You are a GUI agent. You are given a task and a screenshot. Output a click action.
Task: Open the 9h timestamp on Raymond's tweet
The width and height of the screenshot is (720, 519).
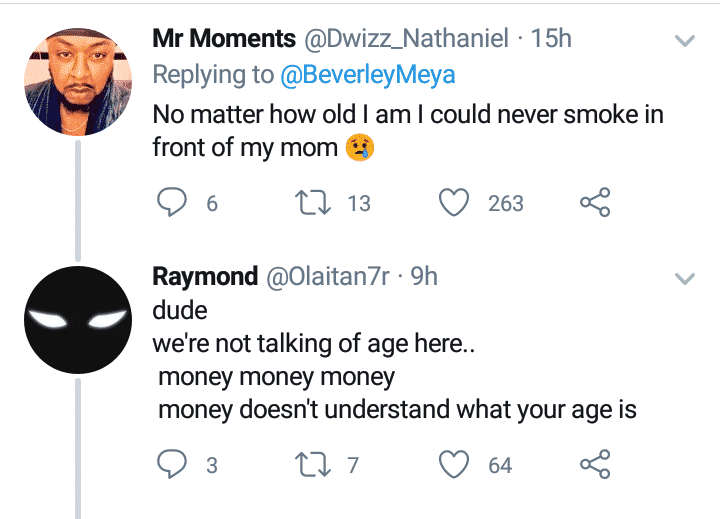pos(423,277)
